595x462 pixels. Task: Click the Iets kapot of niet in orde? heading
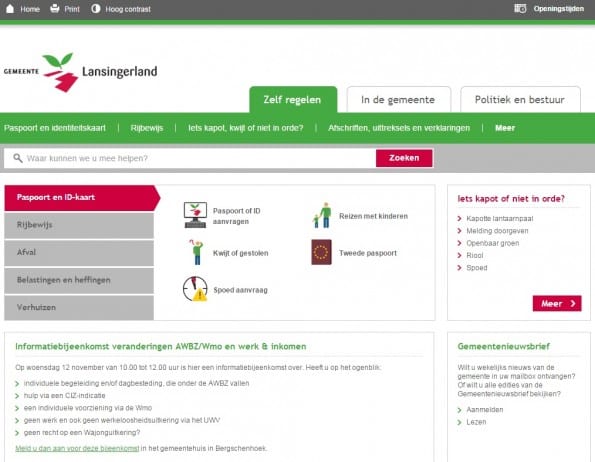511,198
